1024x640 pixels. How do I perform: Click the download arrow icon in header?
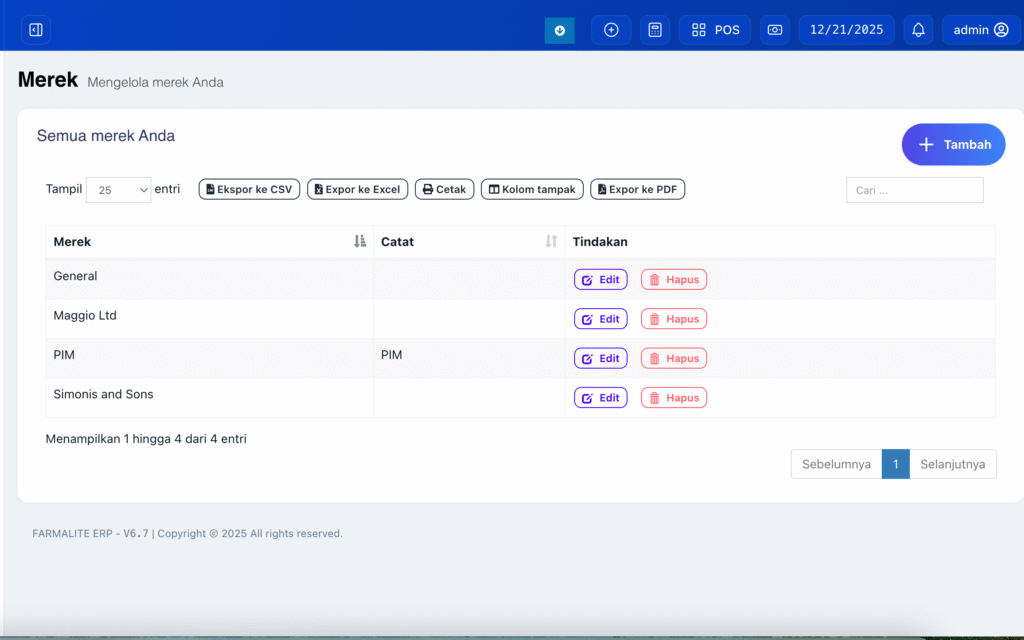[x=559, y=30]
